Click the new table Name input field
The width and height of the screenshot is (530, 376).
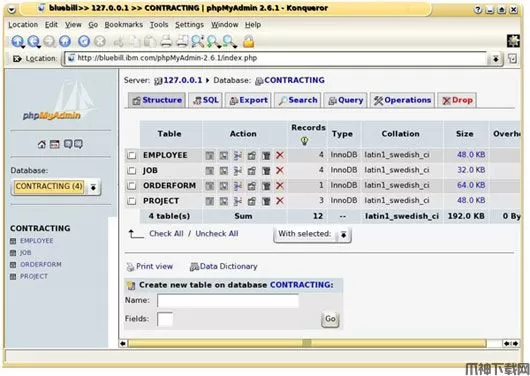pos(228,301)
